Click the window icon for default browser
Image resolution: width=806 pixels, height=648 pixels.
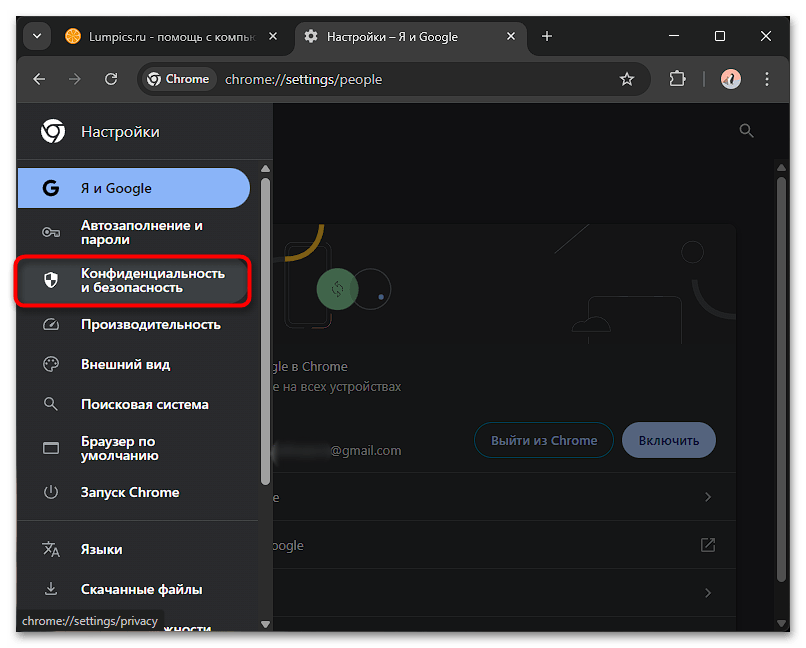tap(50, 448)
